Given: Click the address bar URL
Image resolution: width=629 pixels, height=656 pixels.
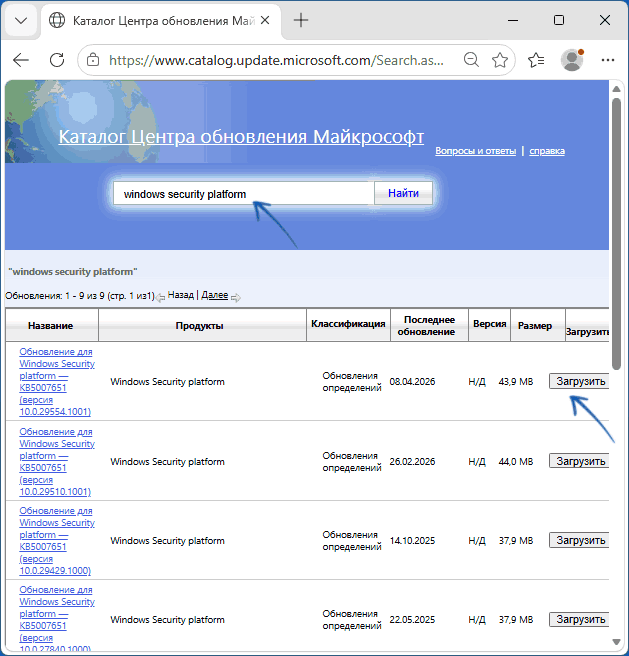Looking at the screenshot, I should pos(276,60).
